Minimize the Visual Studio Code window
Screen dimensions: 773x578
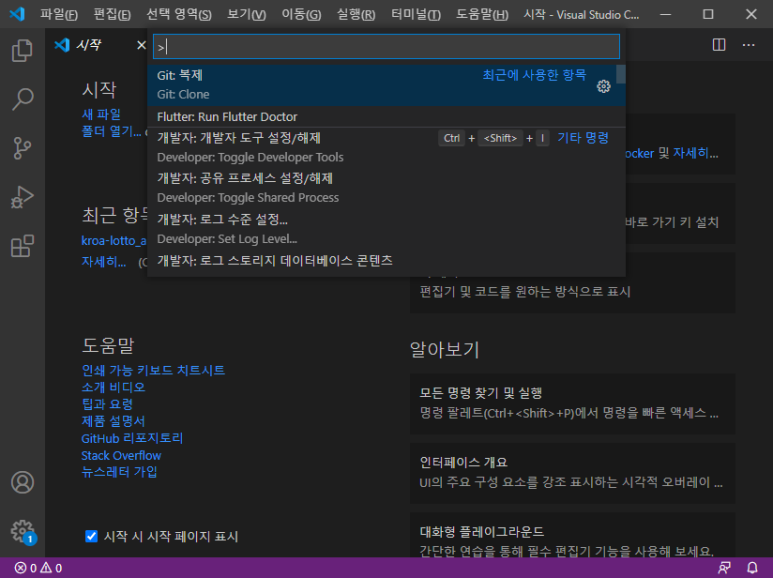tap(666, 14)
